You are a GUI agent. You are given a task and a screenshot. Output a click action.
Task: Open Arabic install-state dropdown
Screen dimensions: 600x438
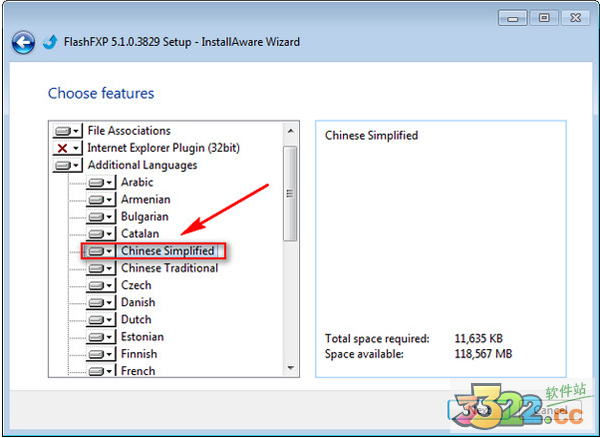tap(101, 182)
